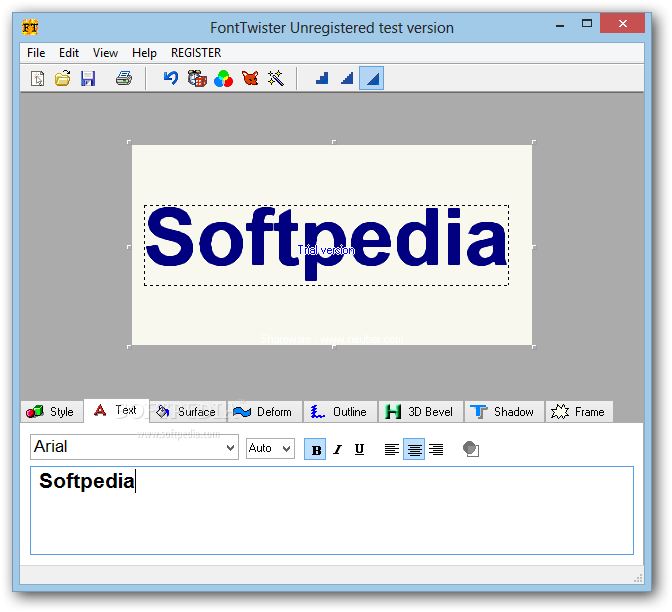Switch to the Frame tab
The width and height of the screenshot is (672, 612).
pos(579,412)
